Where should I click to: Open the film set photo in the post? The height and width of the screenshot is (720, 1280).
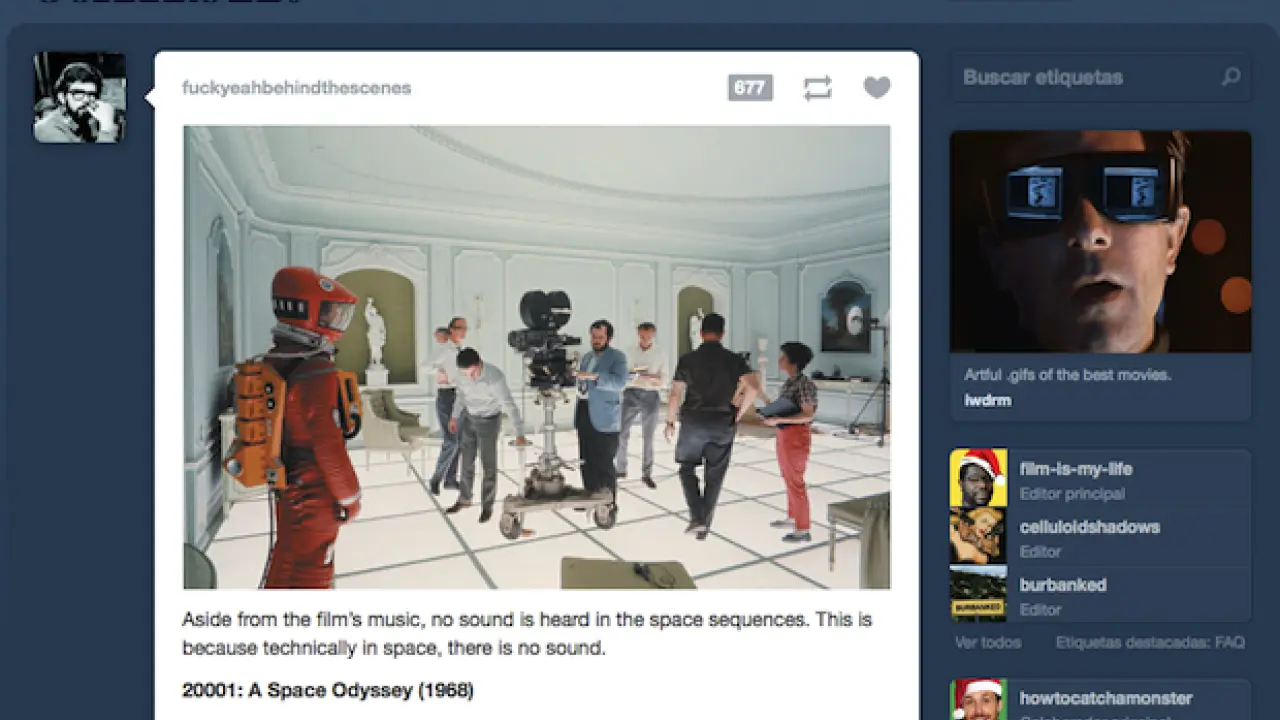tap(536, 357)
